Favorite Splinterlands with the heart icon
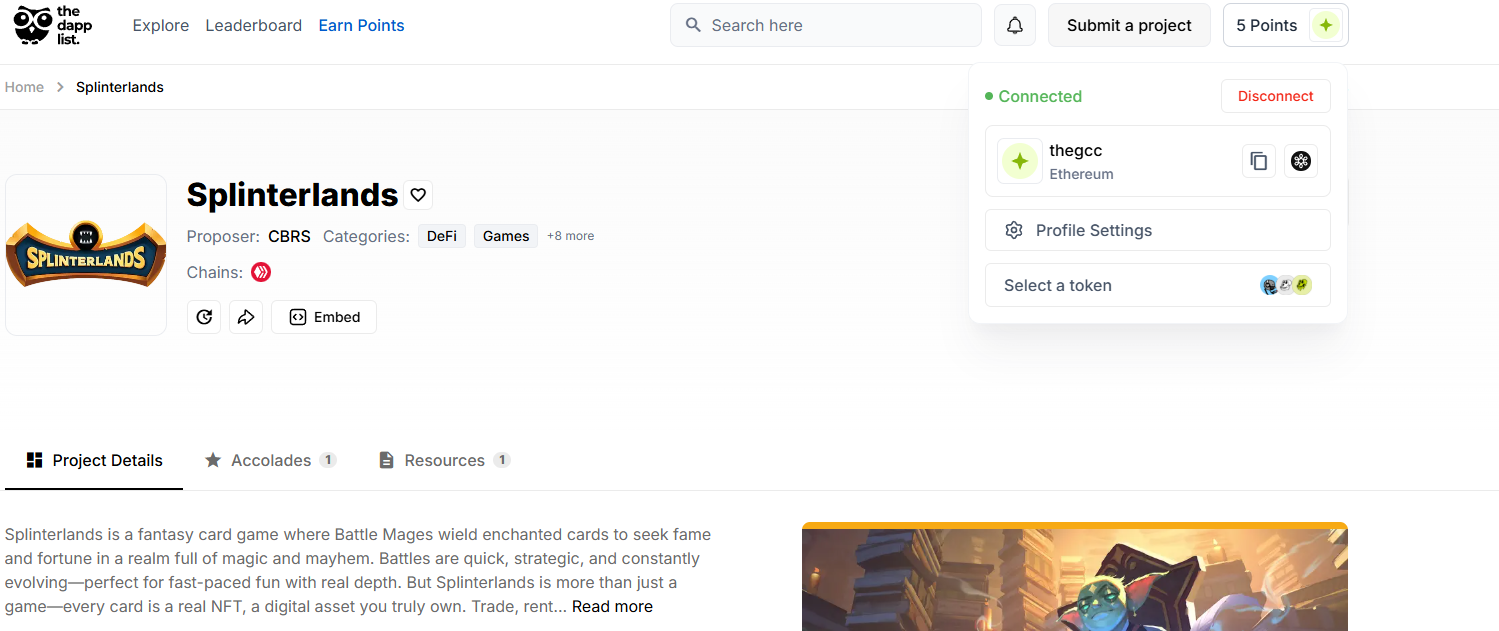The height and width of the screenshot is (631, 1499). point(418,194)
